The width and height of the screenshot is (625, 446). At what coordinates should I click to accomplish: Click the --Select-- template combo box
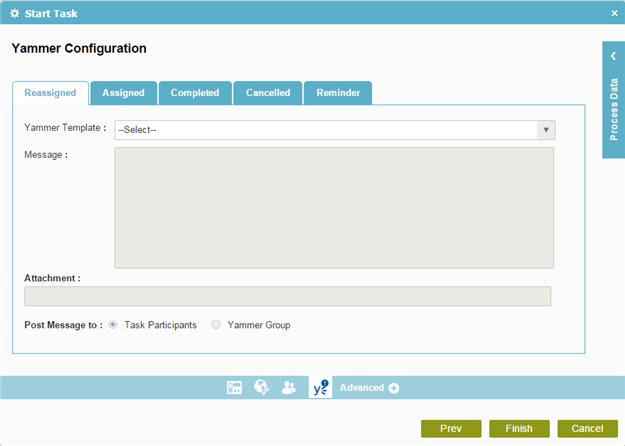click(335, 130)
